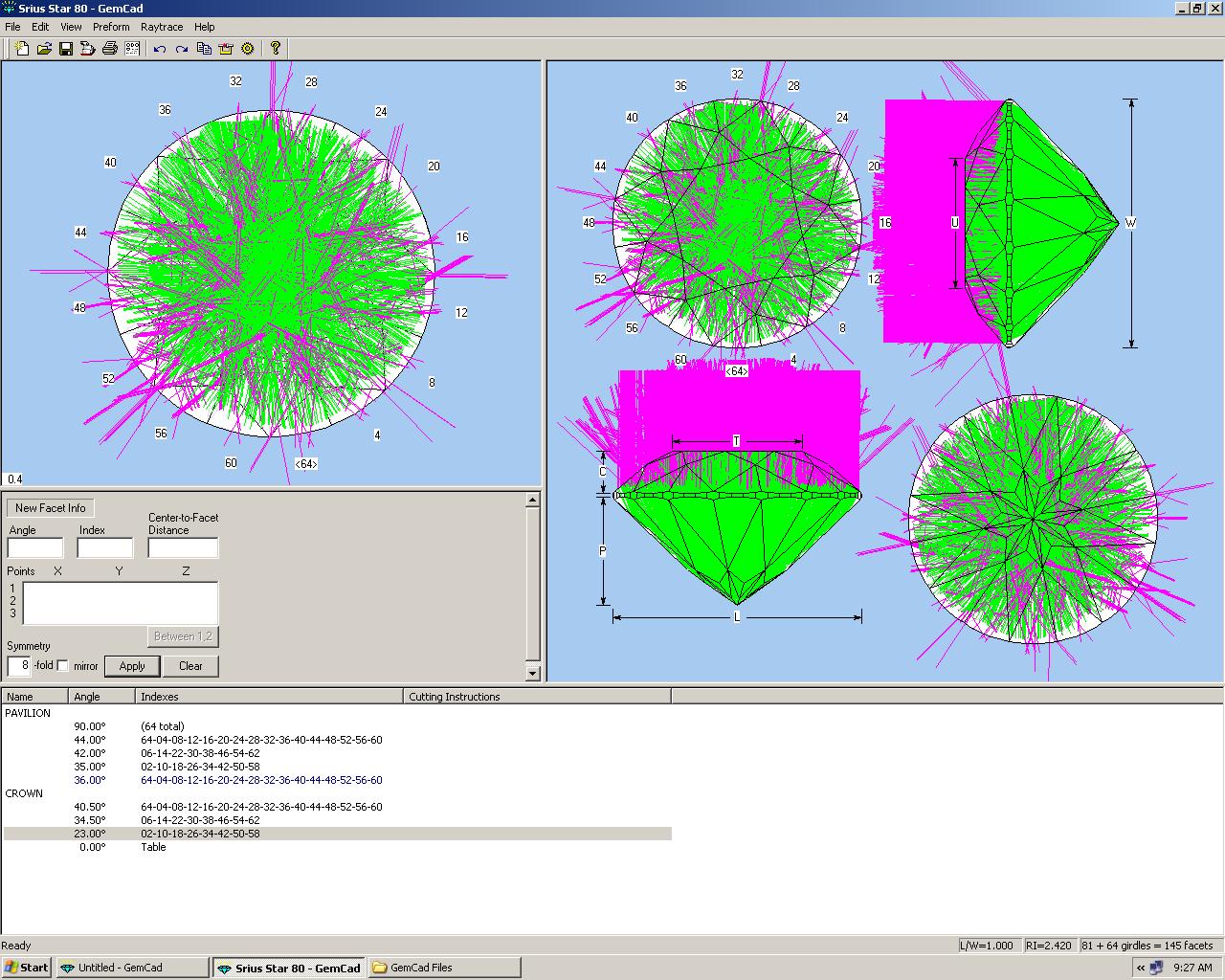This screenshot has height=980, width=1225.
Task: Click the Center-to-Facet Distance field
Action: pyautogui.click(x=183, y=548)
